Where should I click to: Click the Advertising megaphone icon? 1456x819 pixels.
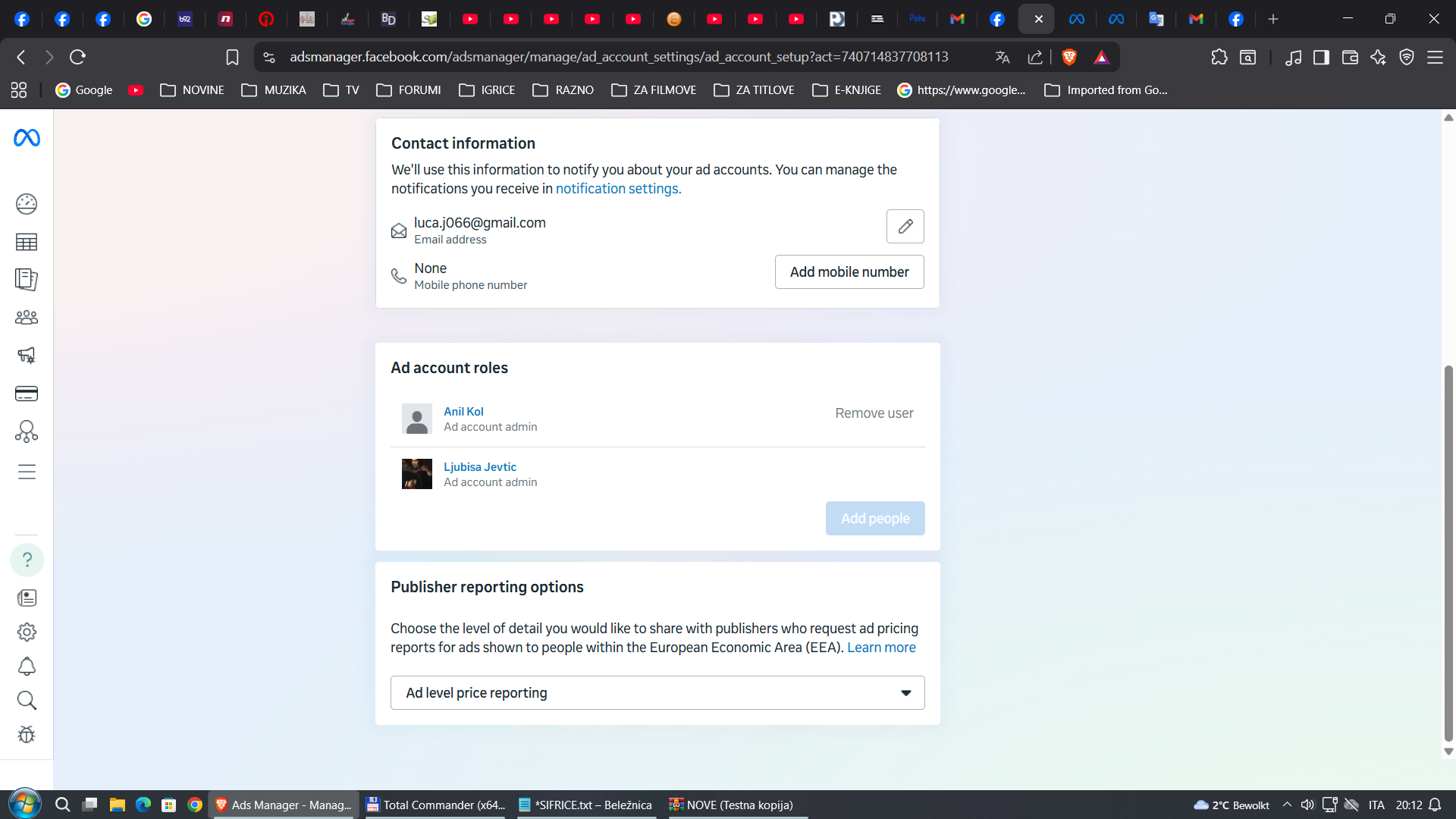tap(27, 355)
